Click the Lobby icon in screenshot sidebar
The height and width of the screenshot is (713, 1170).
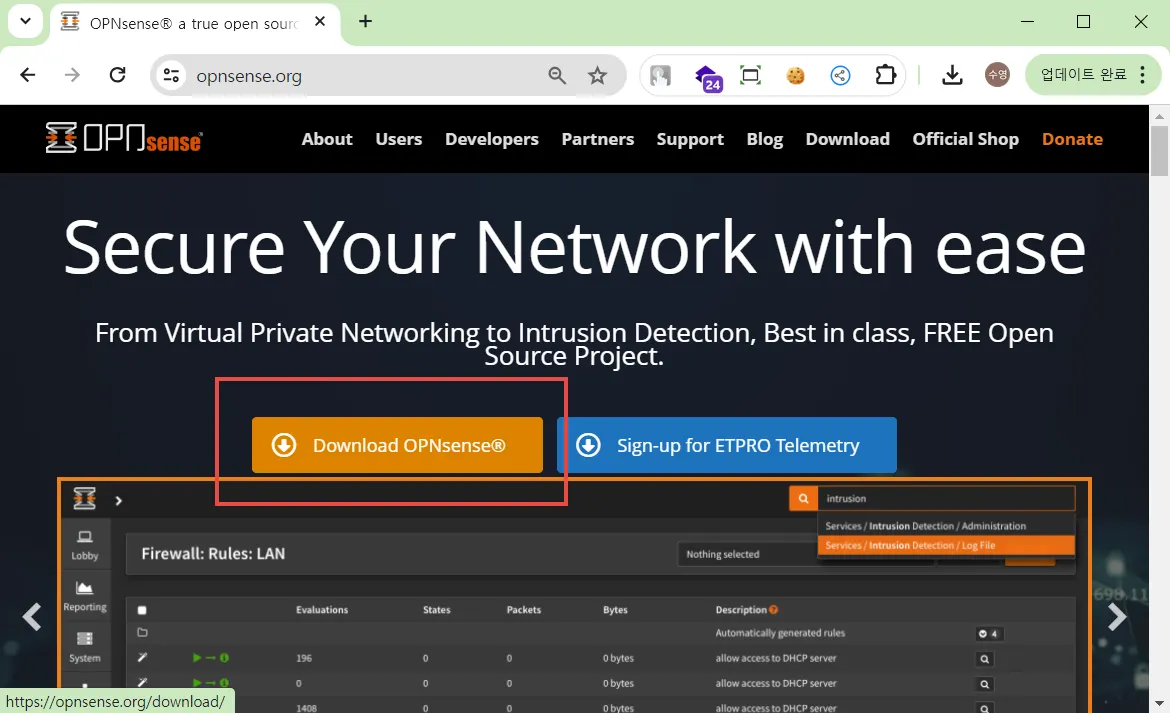pyautogui.click(x=85, y=545)
